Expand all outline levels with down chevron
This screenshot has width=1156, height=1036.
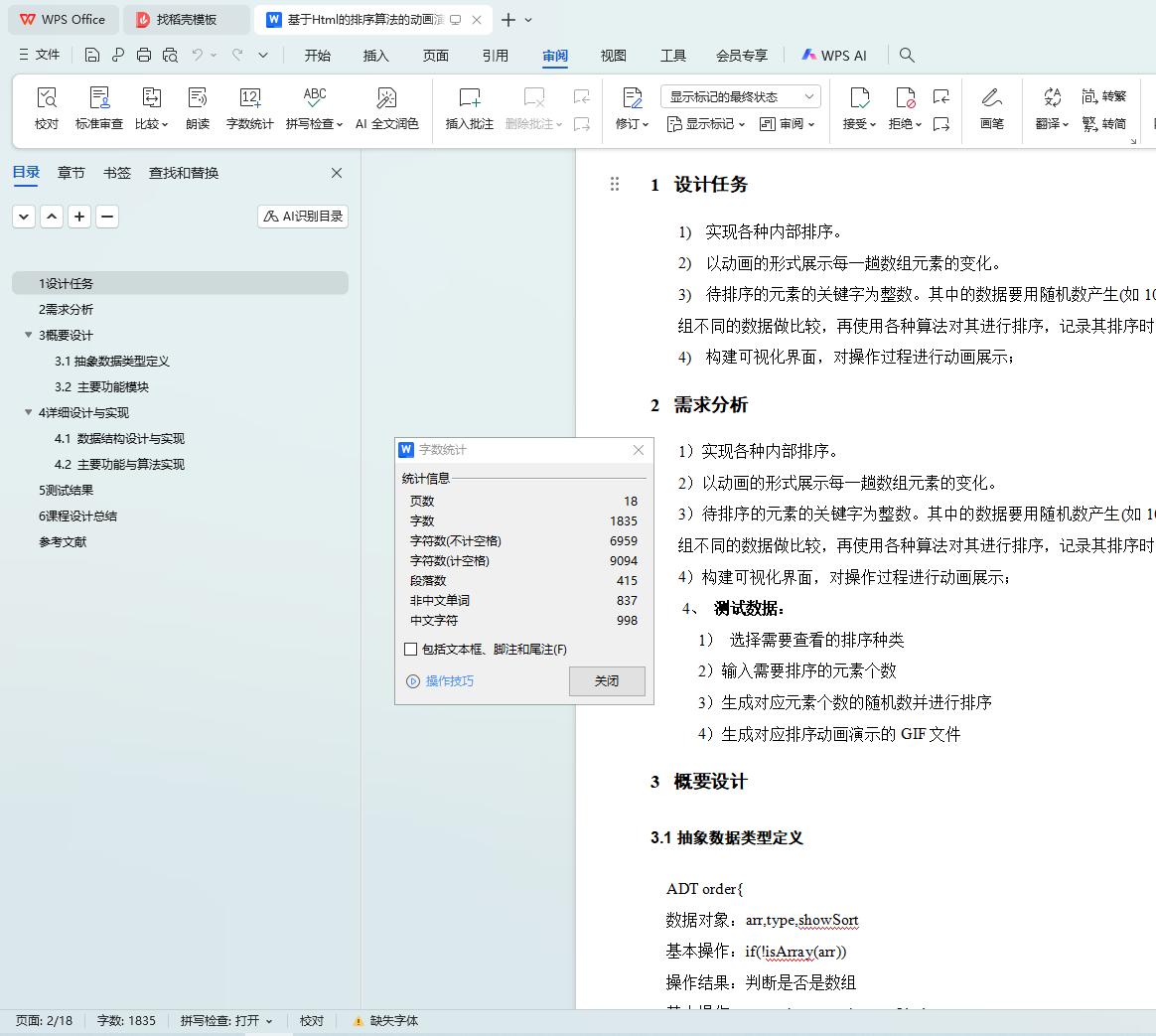24,217
